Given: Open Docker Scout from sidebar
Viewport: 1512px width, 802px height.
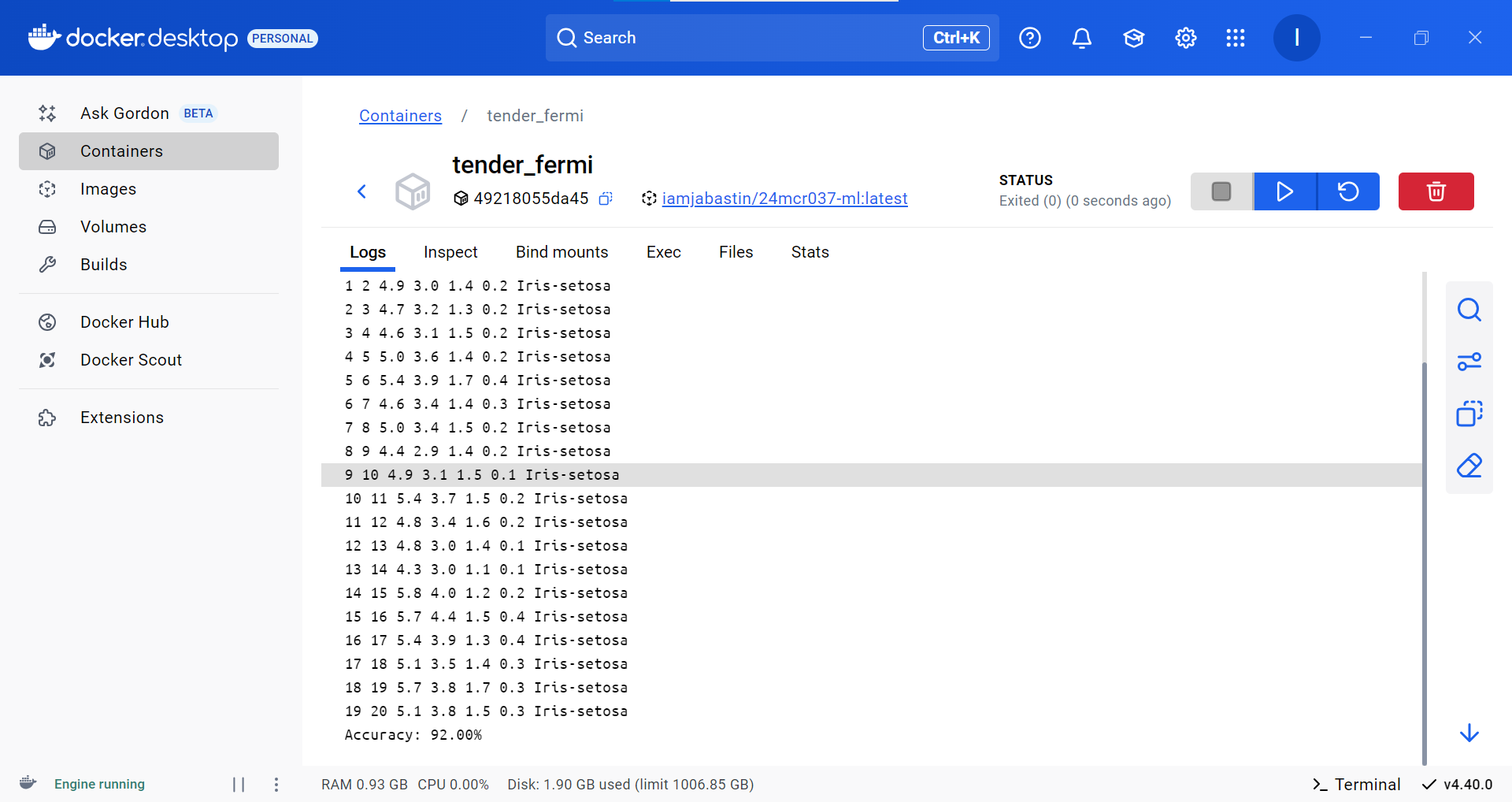Looking at the screenshot, I should [148, 360].
